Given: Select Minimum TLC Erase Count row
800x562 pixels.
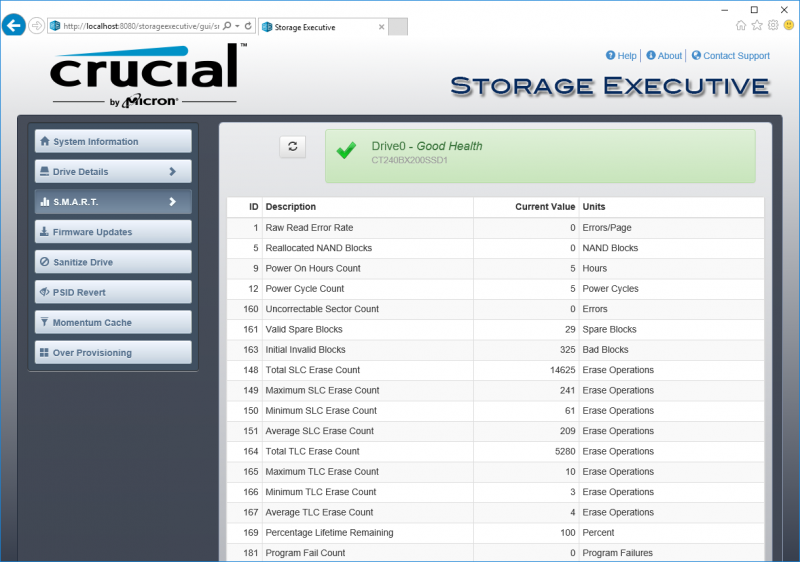Looking at the screenshot, I should click(x=495, y=492).
